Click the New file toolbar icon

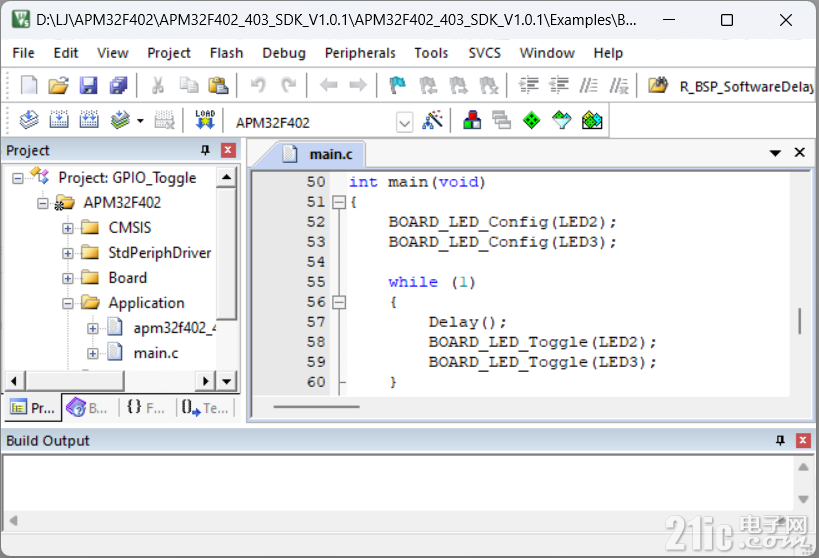tap(29, 85)
